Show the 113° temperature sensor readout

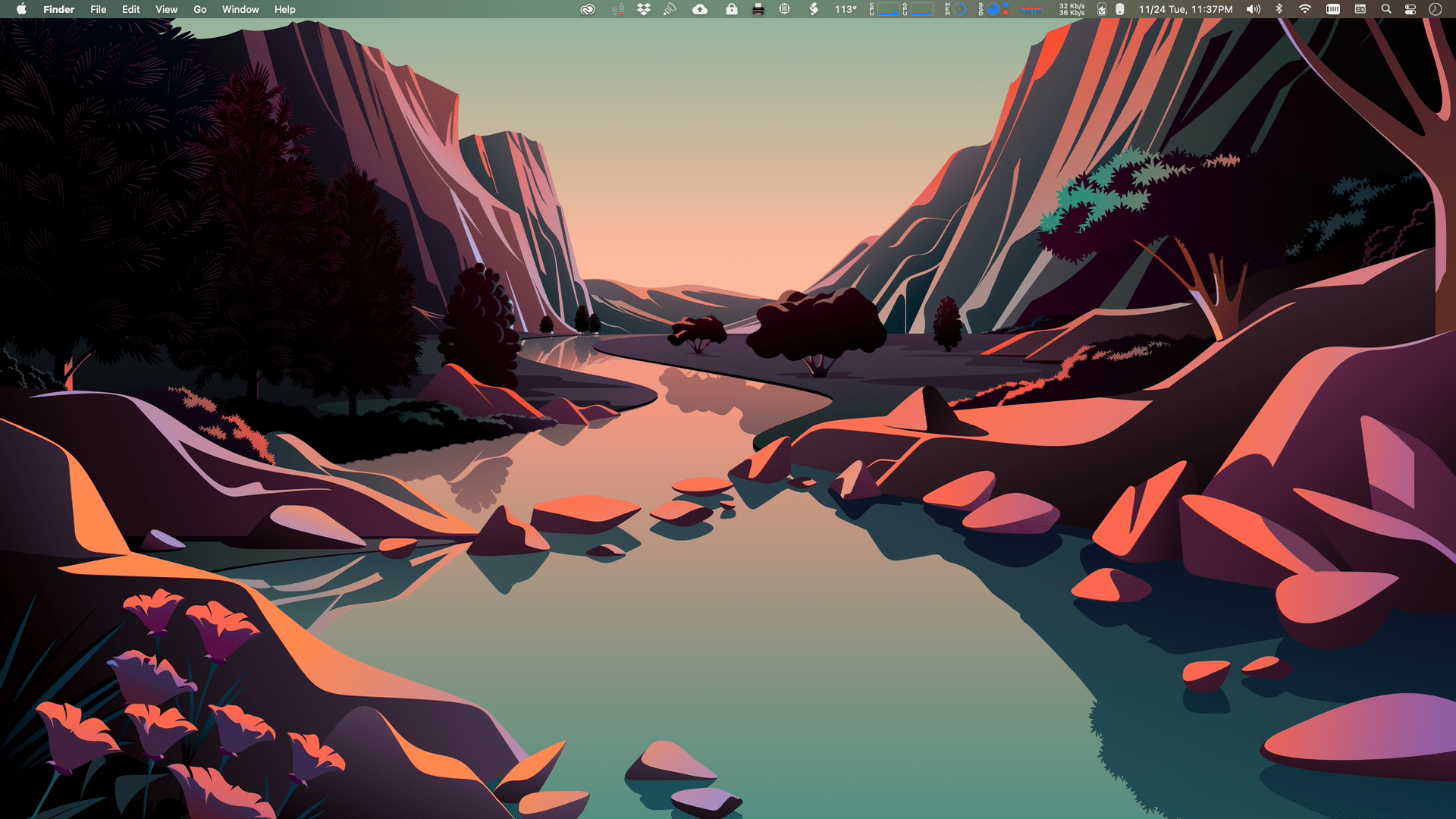(x=846, y=9)
